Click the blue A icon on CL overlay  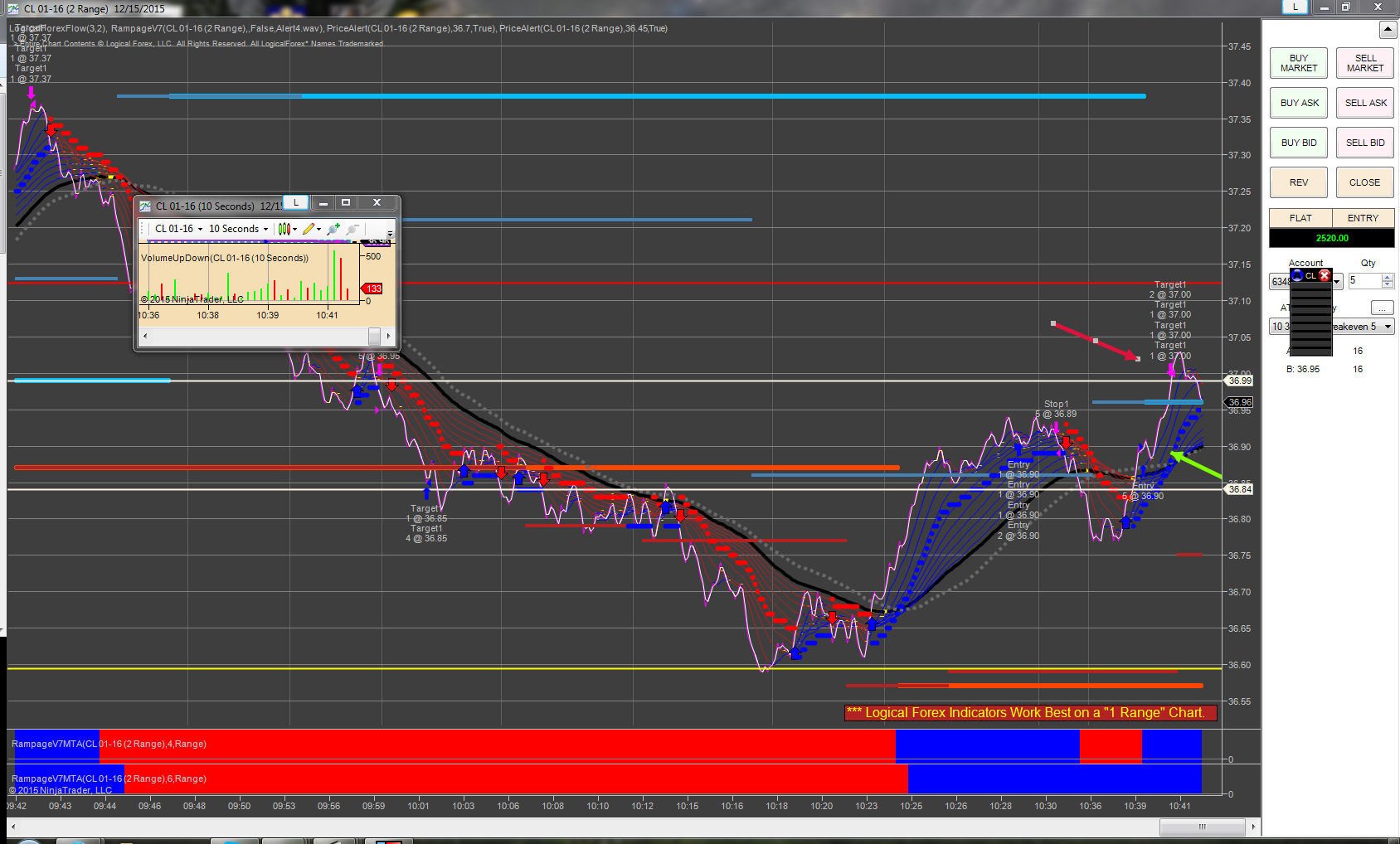1298,275
